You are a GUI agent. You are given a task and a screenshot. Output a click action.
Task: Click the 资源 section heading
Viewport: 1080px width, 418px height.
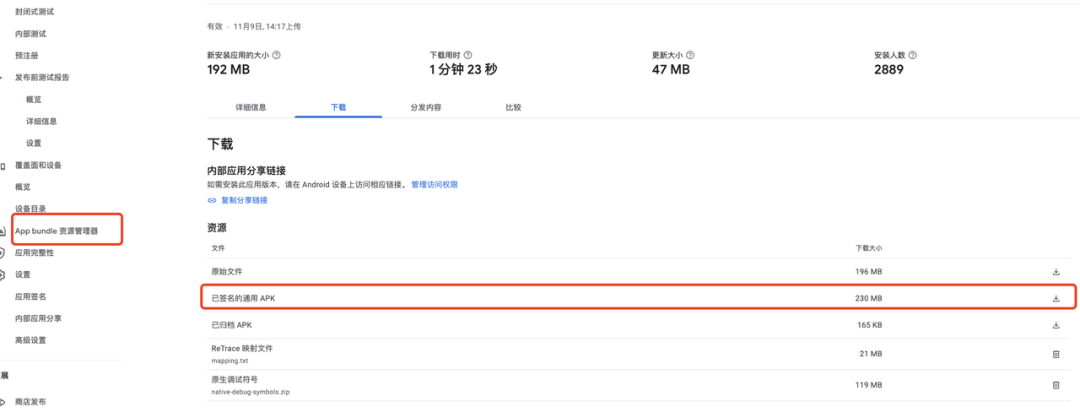click(217, 227)
